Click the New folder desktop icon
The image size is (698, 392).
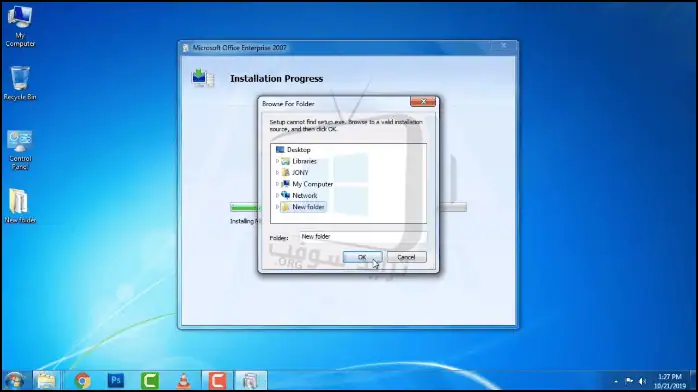20,206
